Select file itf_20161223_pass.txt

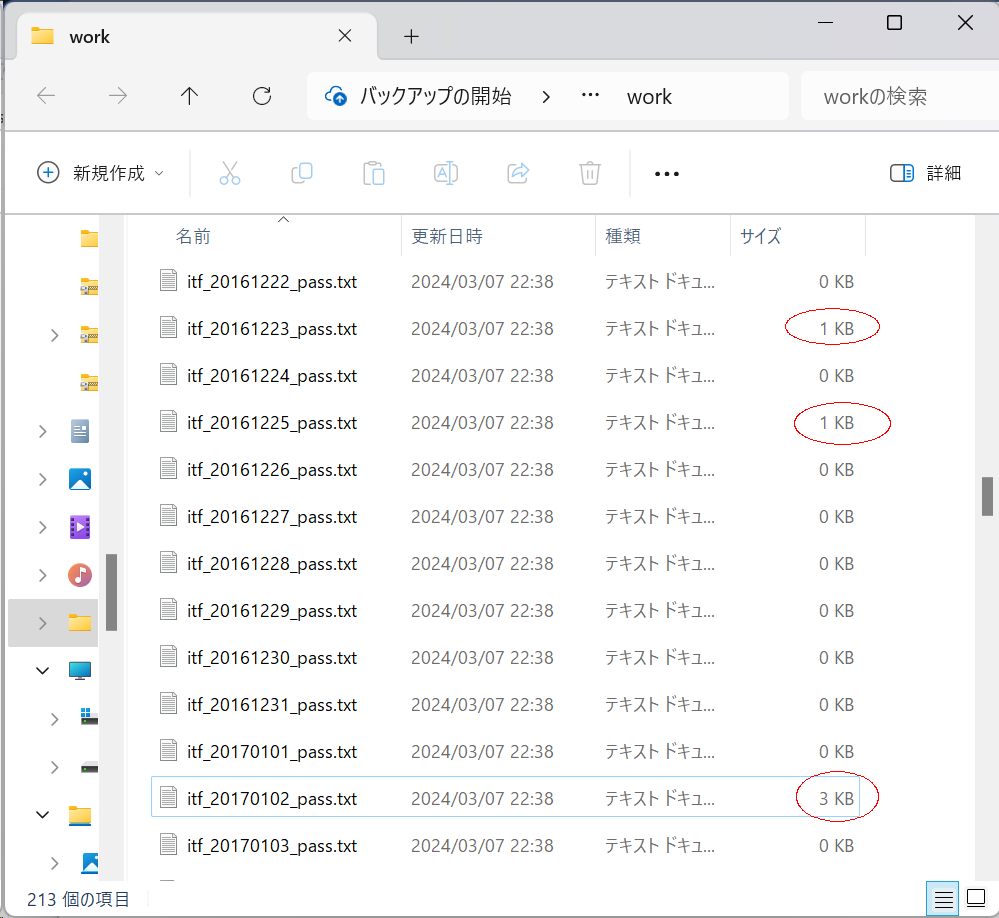coord(506,329)
